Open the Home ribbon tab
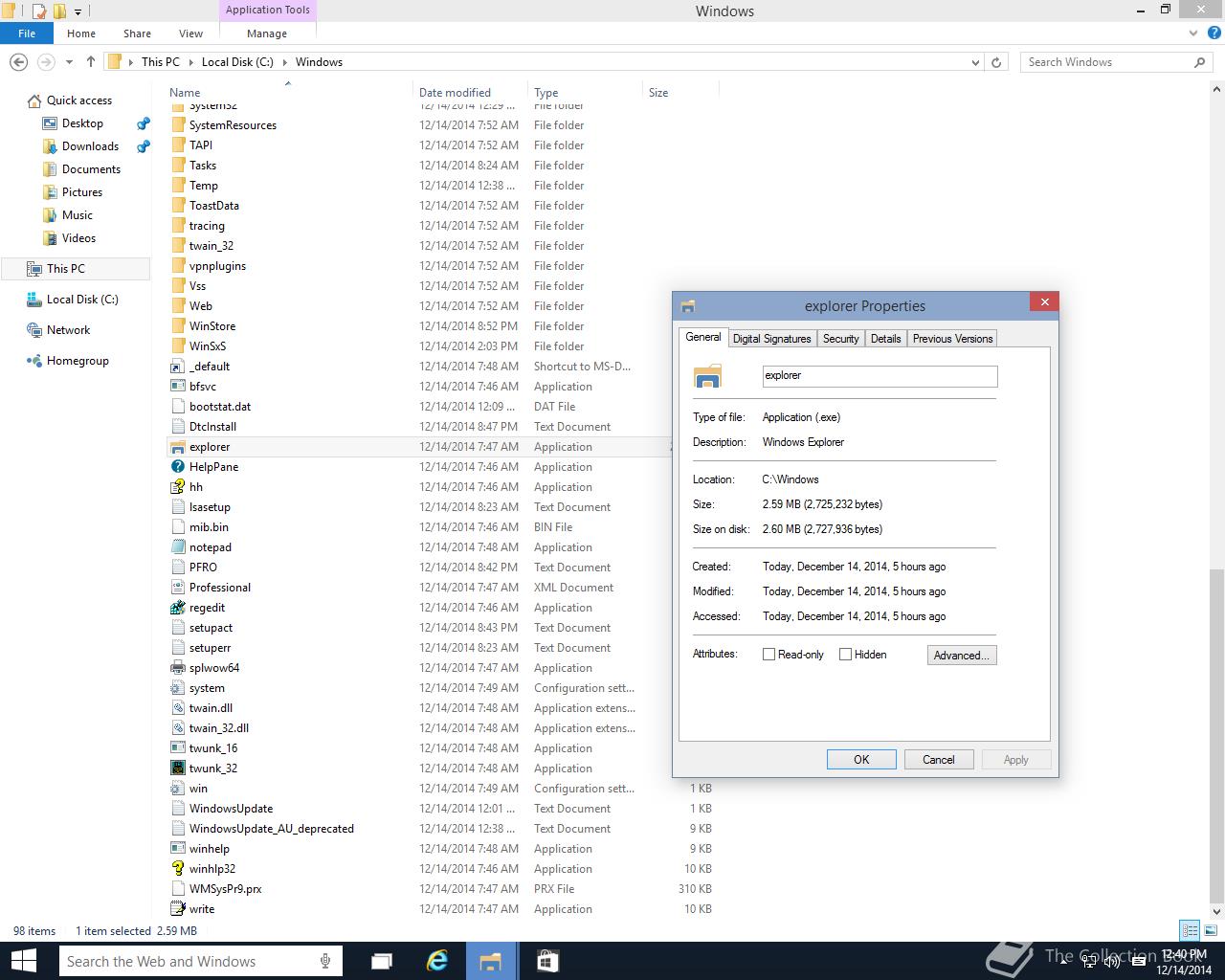Screen dimensions: 1225x980 [x=81, y=33]
